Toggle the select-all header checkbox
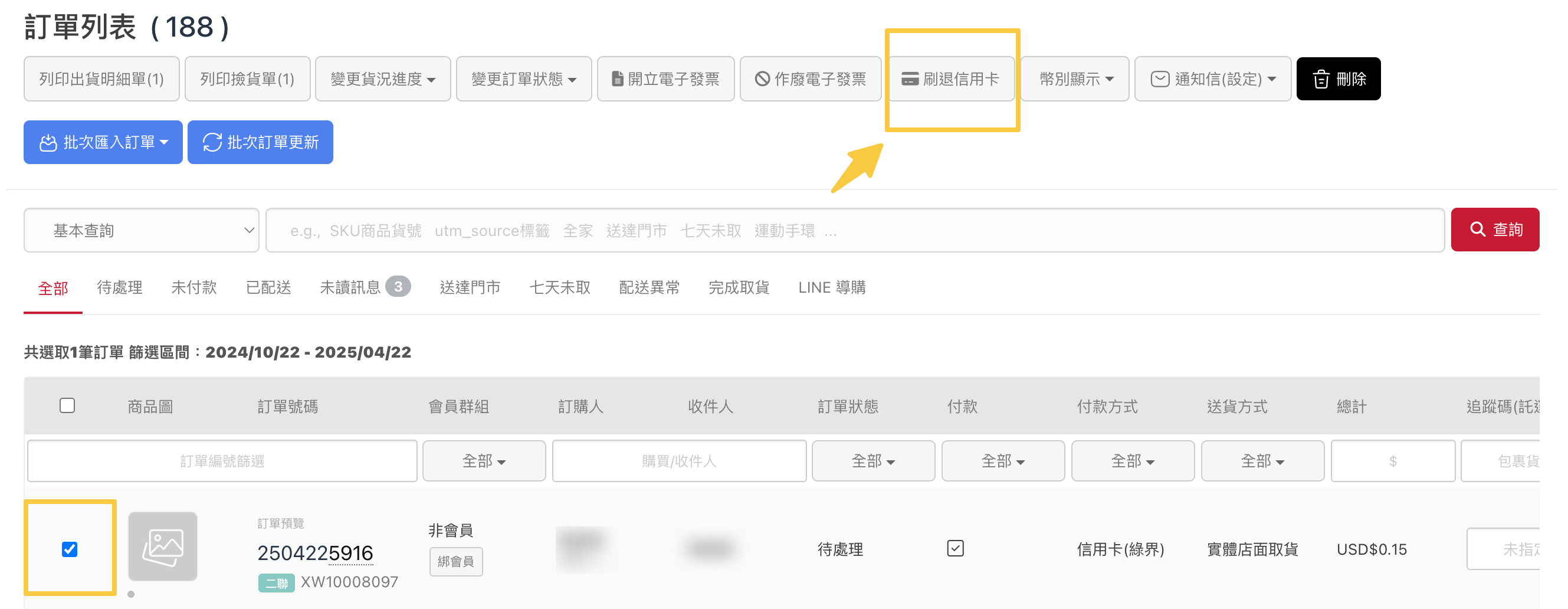The width and height of the screenshot is (1568, 609). [x=68, y=405]
